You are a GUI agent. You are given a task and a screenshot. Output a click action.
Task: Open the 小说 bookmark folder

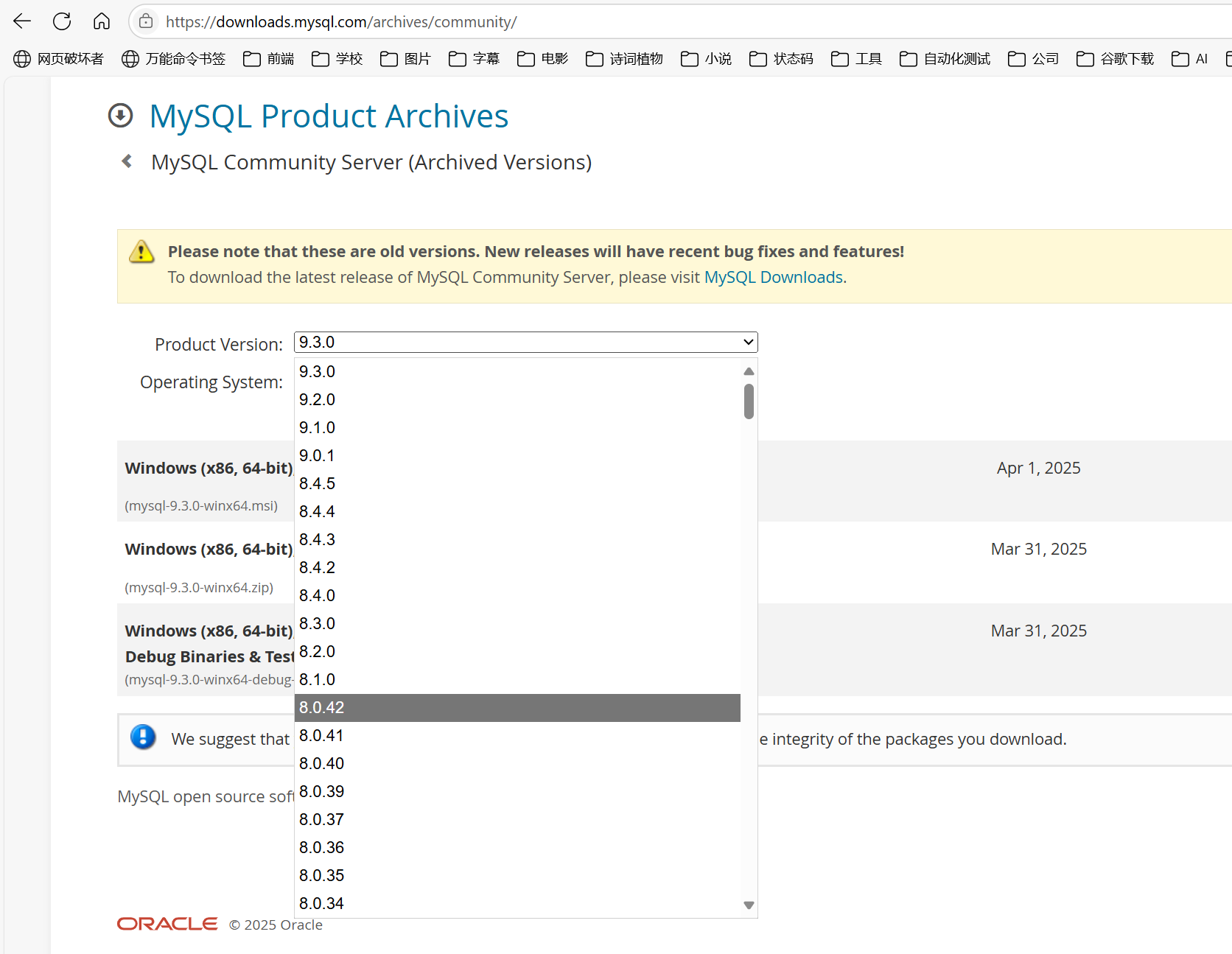pyautogui.click(x=707, y=59)
